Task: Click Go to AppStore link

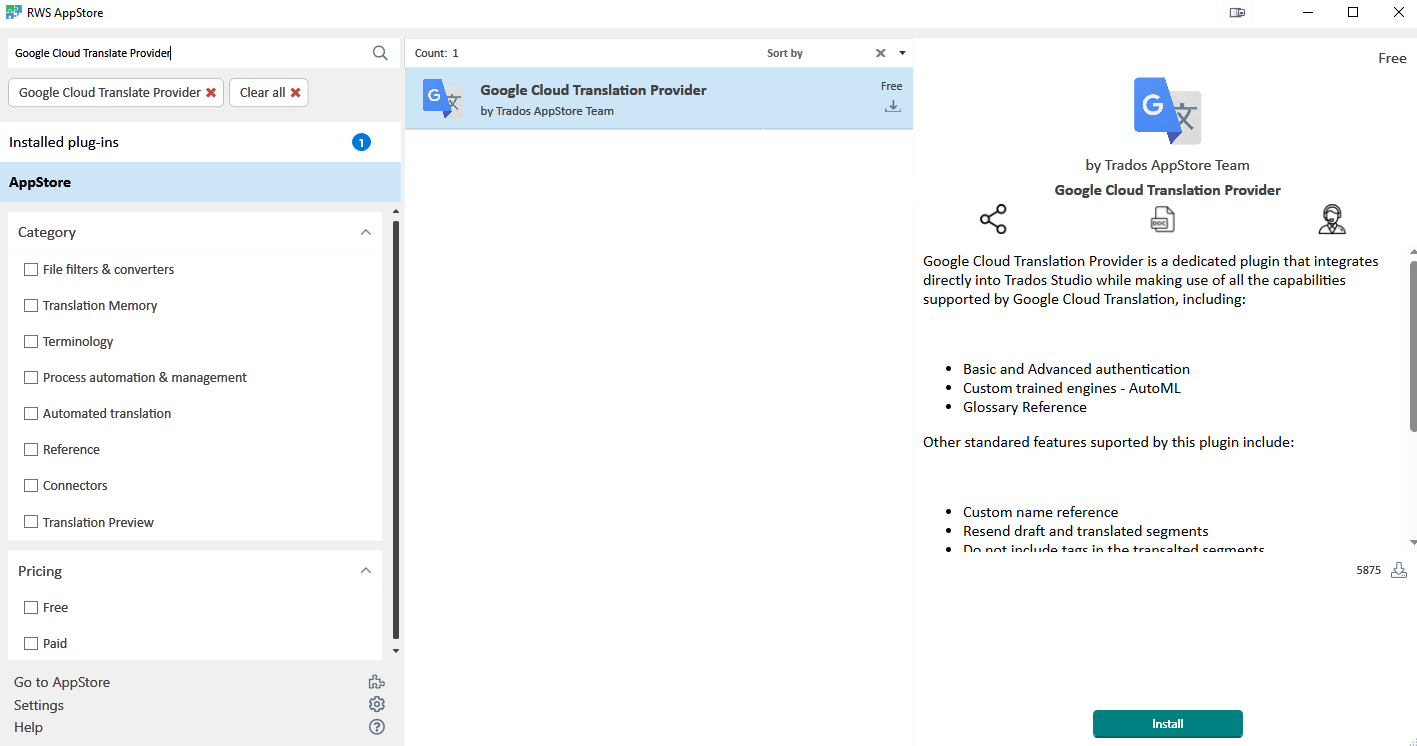Action: click(x=62, y=682)
